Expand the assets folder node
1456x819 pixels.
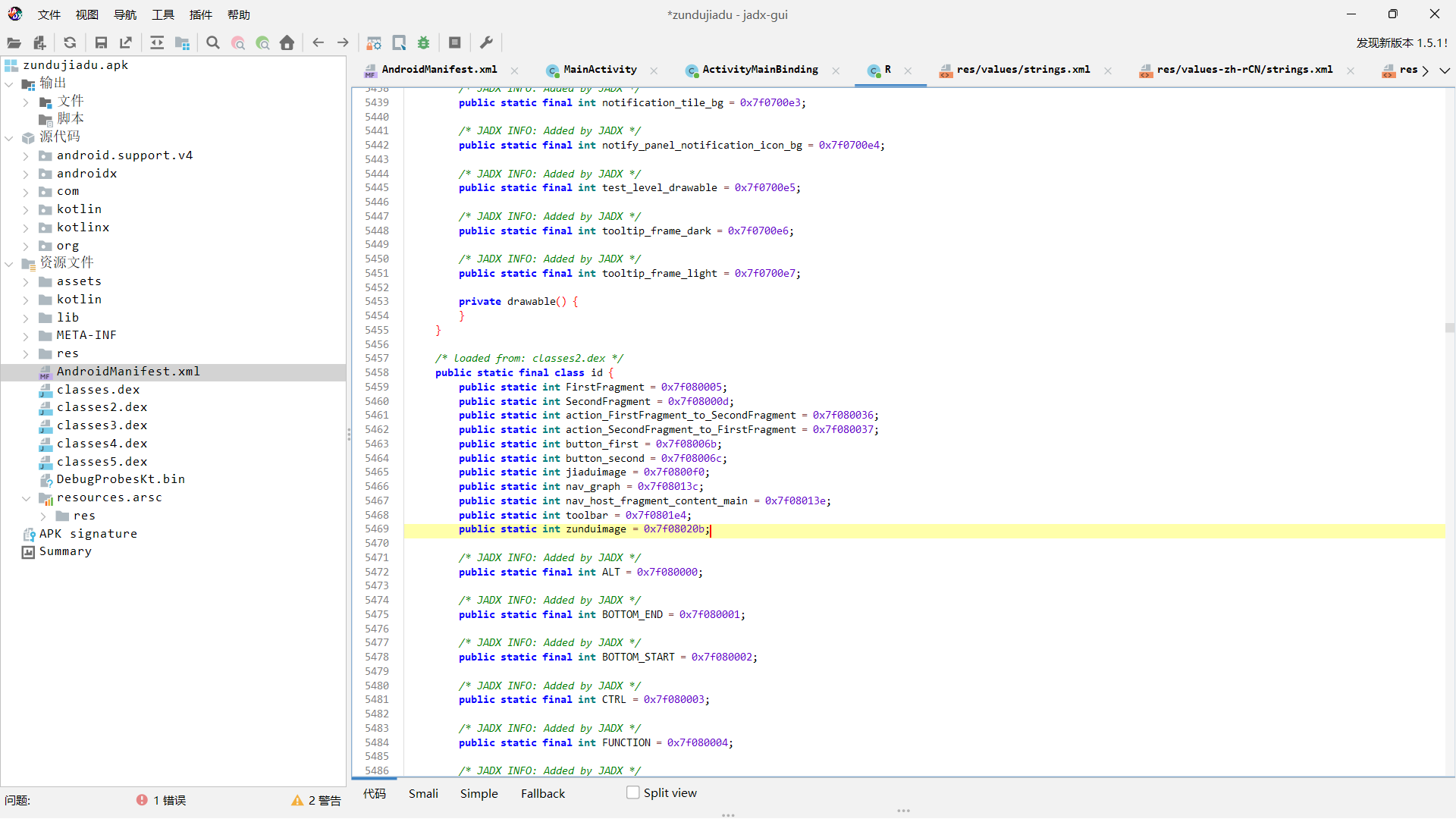click(x=26, y=282)
